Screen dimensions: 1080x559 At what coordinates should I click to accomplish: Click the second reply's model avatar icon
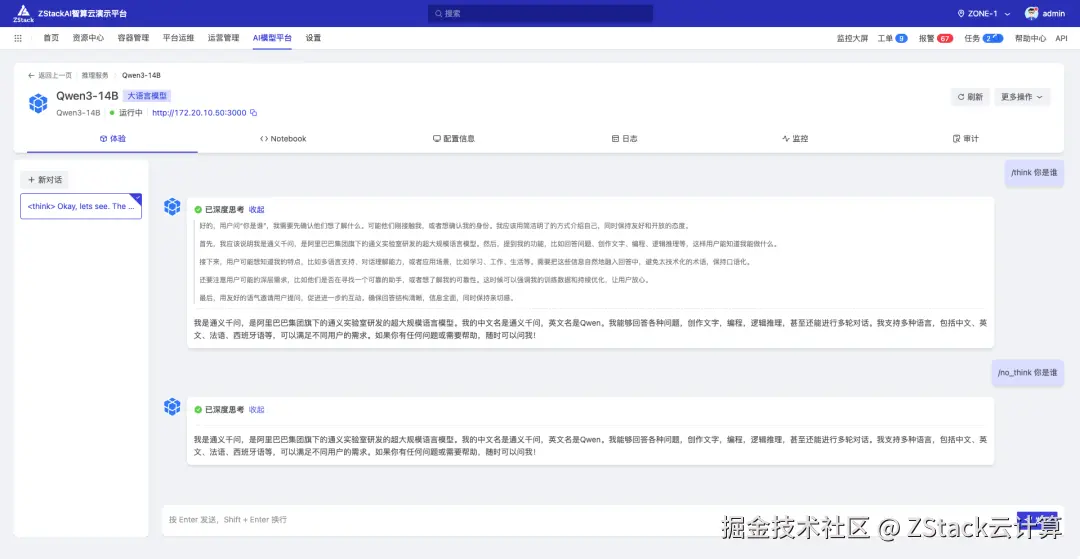click(172, 407)
